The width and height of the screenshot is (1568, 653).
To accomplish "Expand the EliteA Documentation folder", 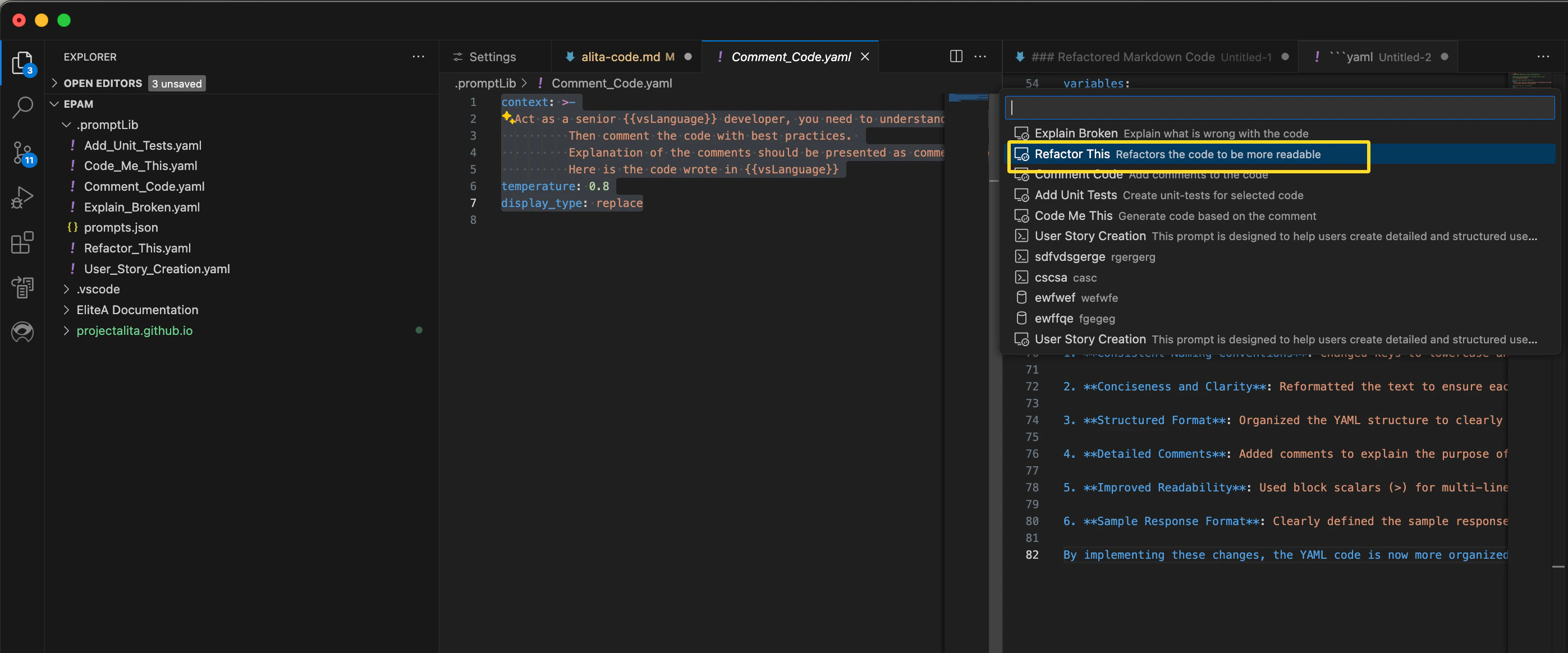I will tap(66, 310).
